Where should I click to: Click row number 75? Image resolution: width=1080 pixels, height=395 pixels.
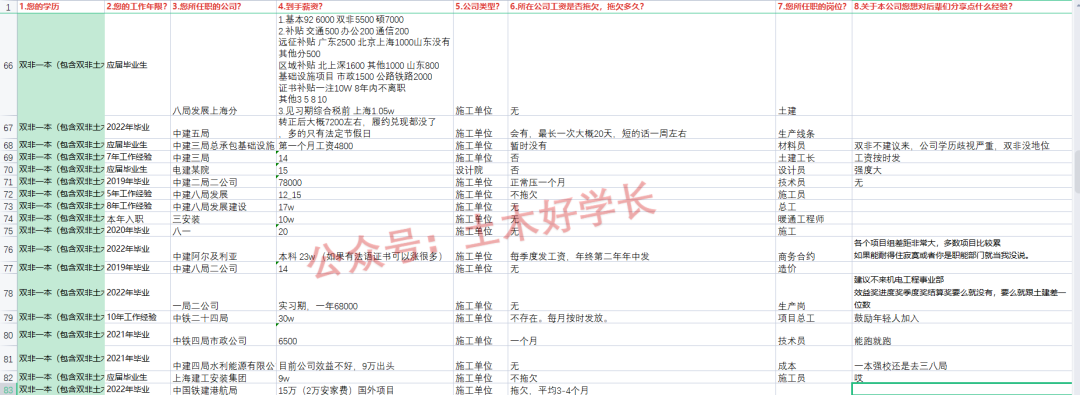[x=8, y=232]
